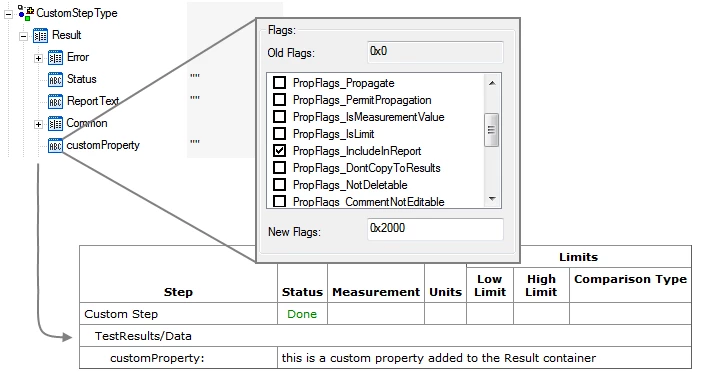The height and width of the screenshot is (377, 703).
Task: Click the flags list scrollbar thumb
Action: pos(491,130)
